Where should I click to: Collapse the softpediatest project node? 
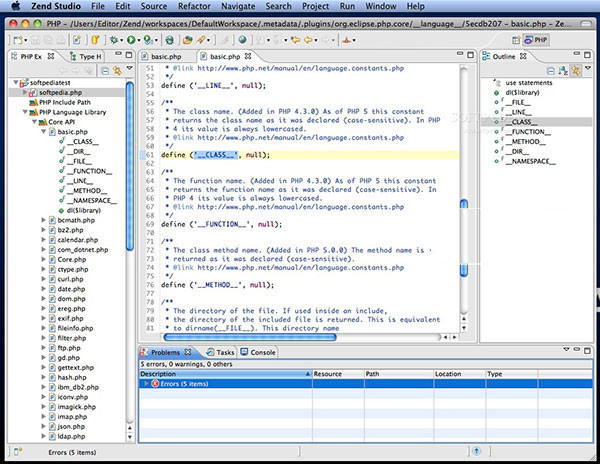coord(15,82)
